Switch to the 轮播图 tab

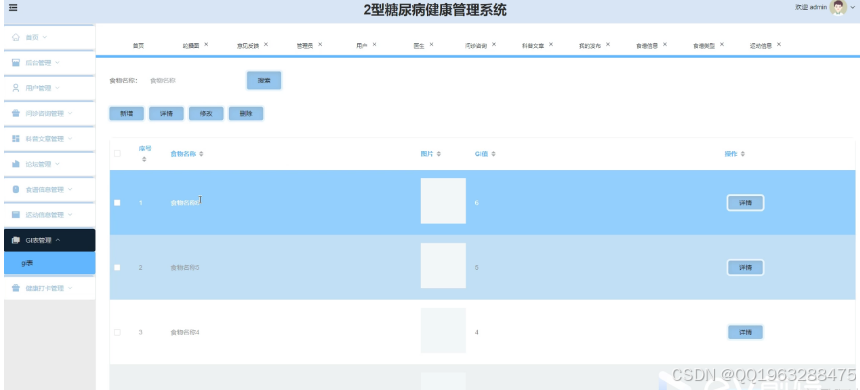click(x=191, y=46)
